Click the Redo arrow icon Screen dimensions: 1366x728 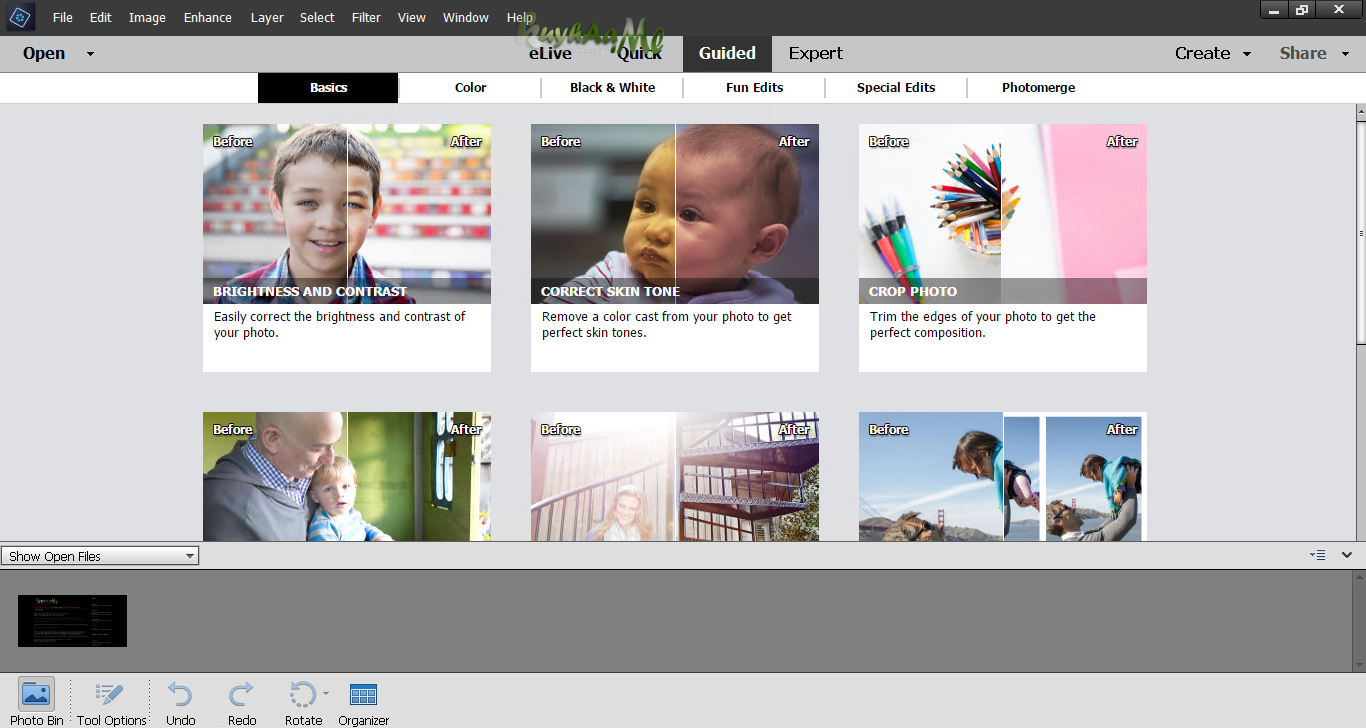coord(241,694)
